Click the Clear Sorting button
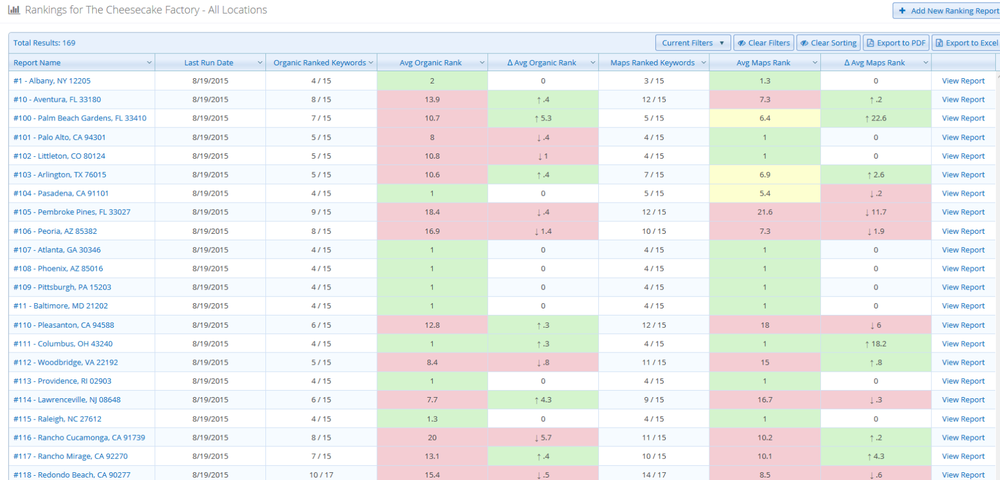Viewport: 1000px width, 480px height. [x=828, y=43]
